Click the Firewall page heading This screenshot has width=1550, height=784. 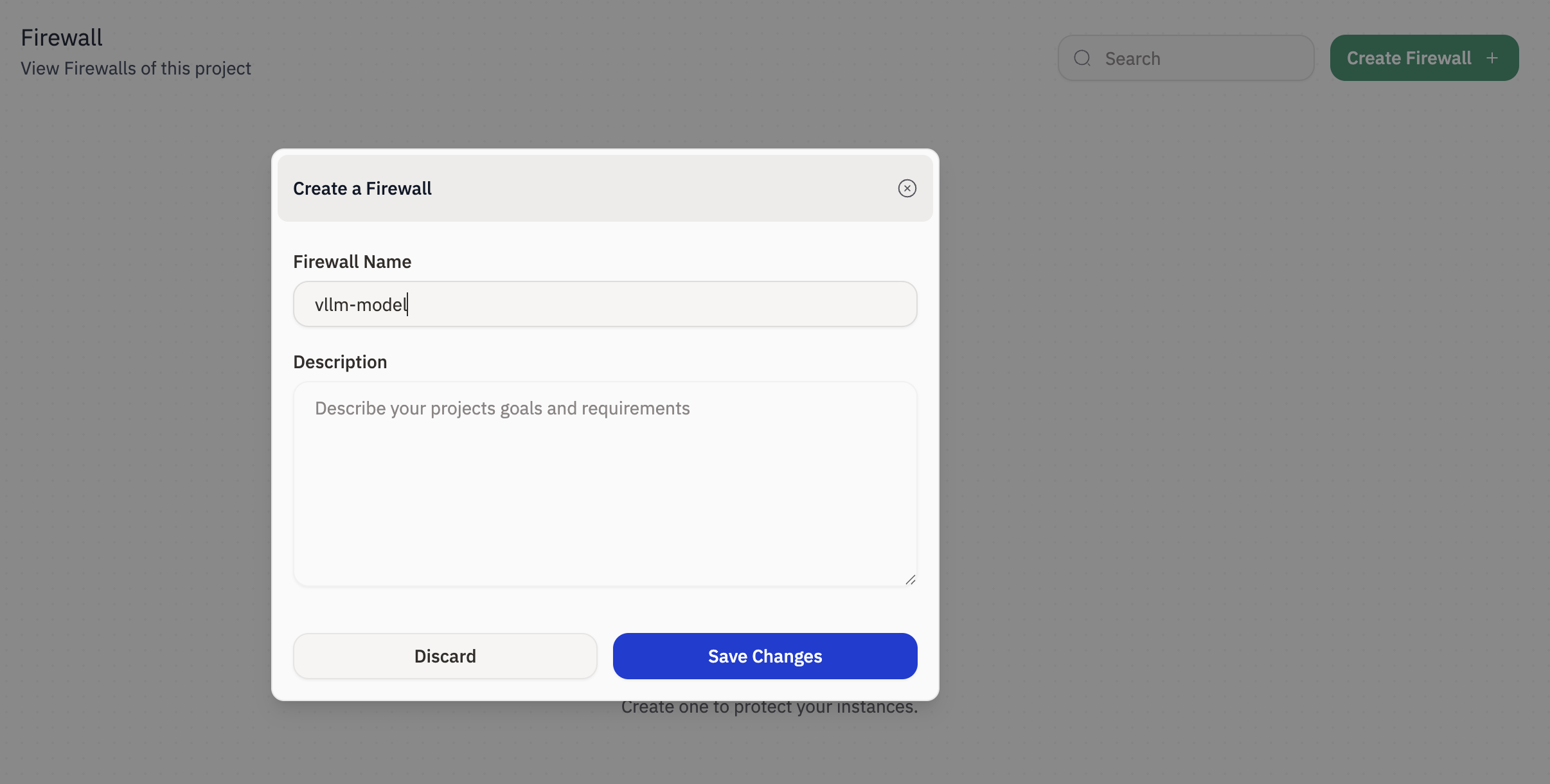[x=62, y=37]
